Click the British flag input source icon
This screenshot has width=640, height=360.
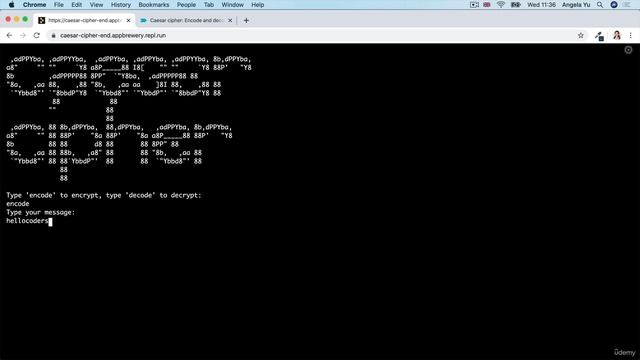coord(487,5)
